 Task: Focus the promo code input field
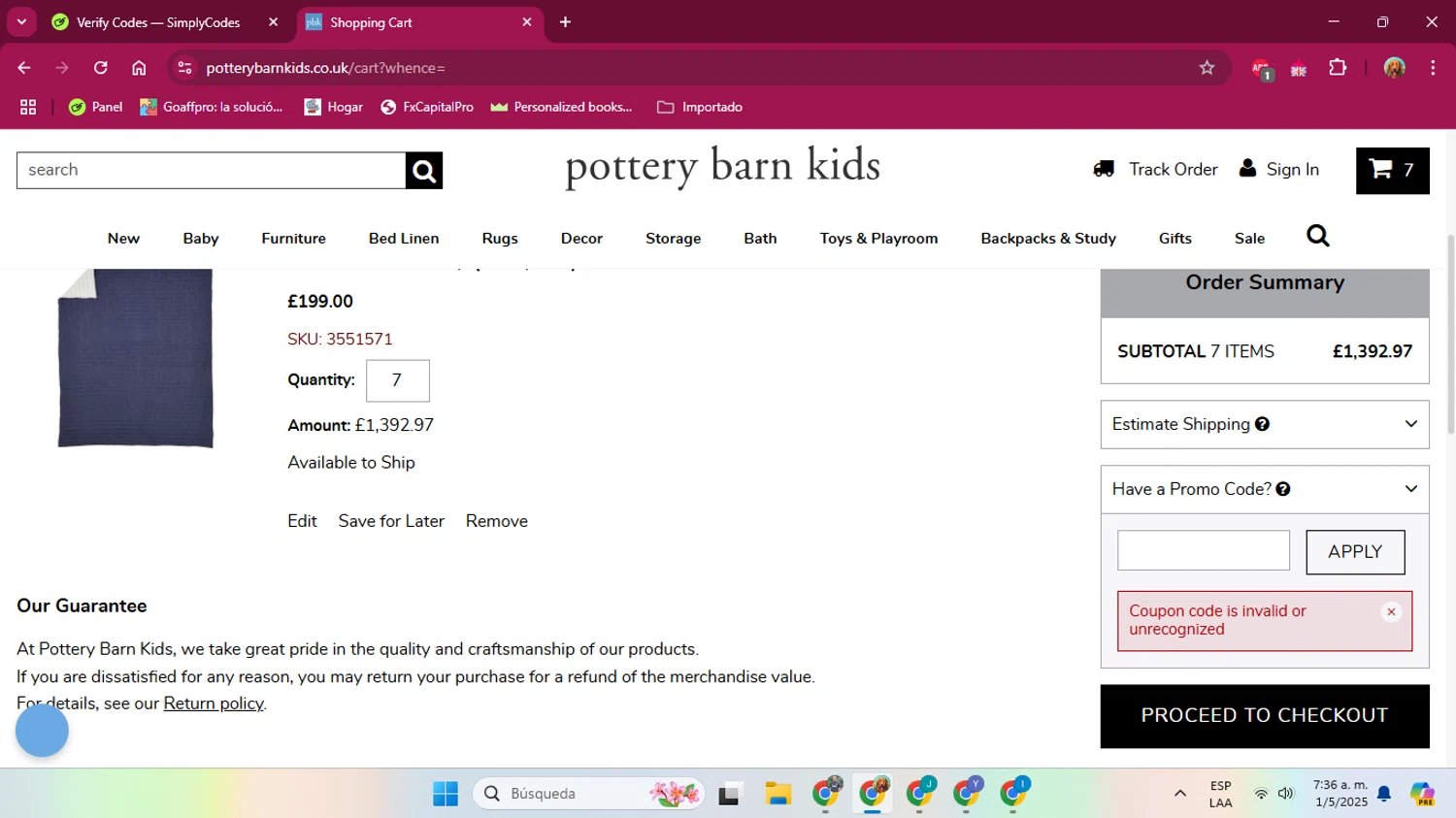point(1204,550)
